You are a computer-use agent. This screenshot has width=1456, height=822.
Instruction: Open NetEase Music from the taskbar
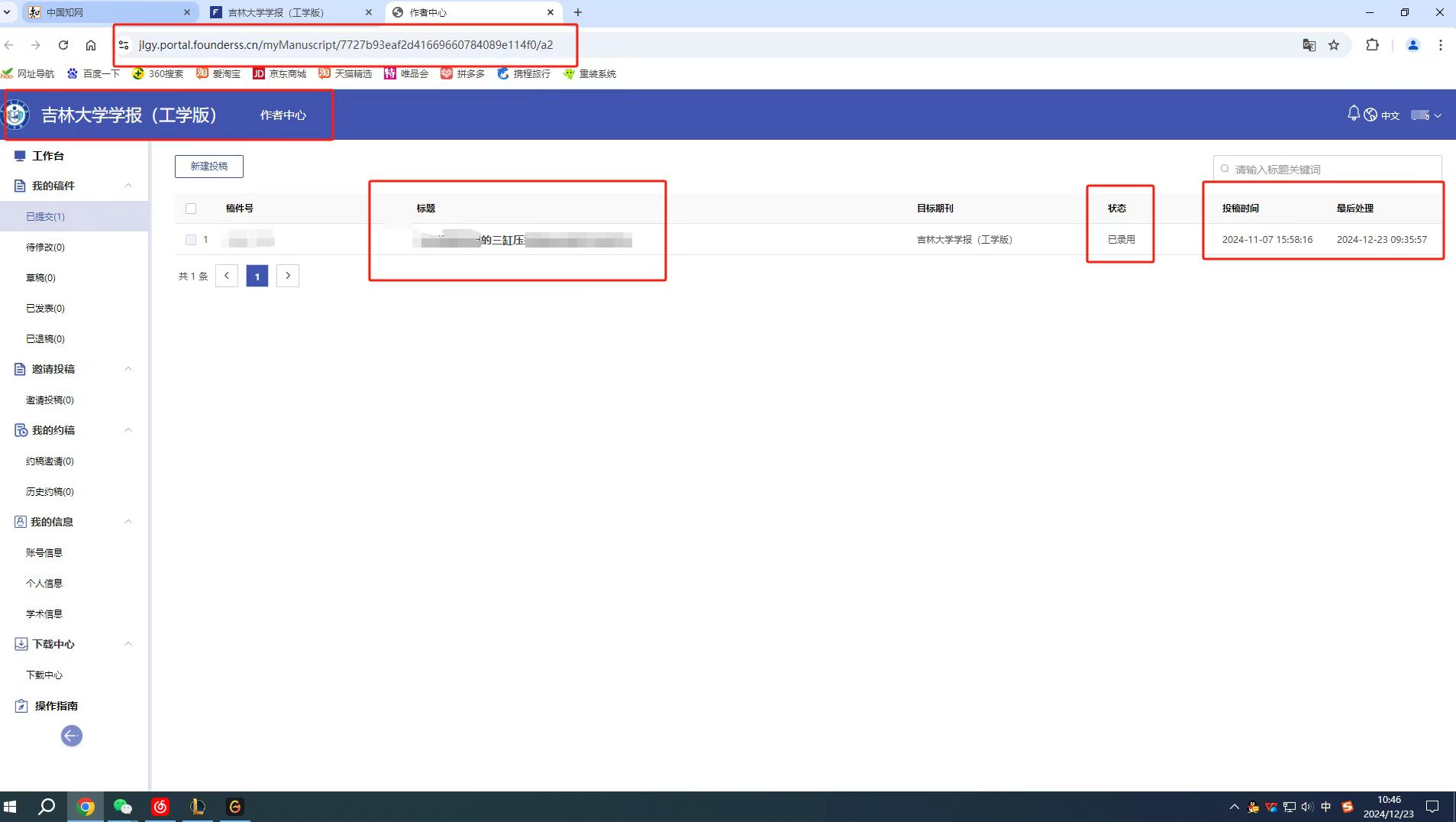tap(160, 807)
